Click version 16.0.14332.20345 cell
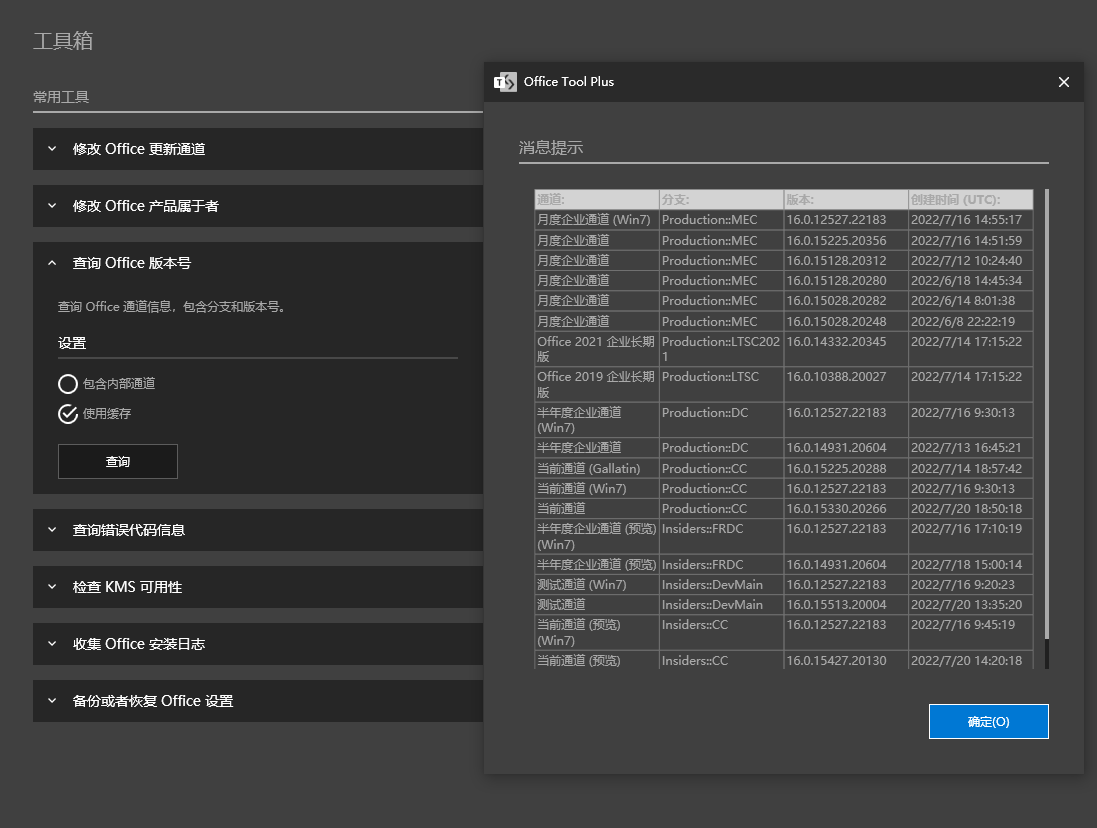1097x828 pixels. click(x=846, y=349)
